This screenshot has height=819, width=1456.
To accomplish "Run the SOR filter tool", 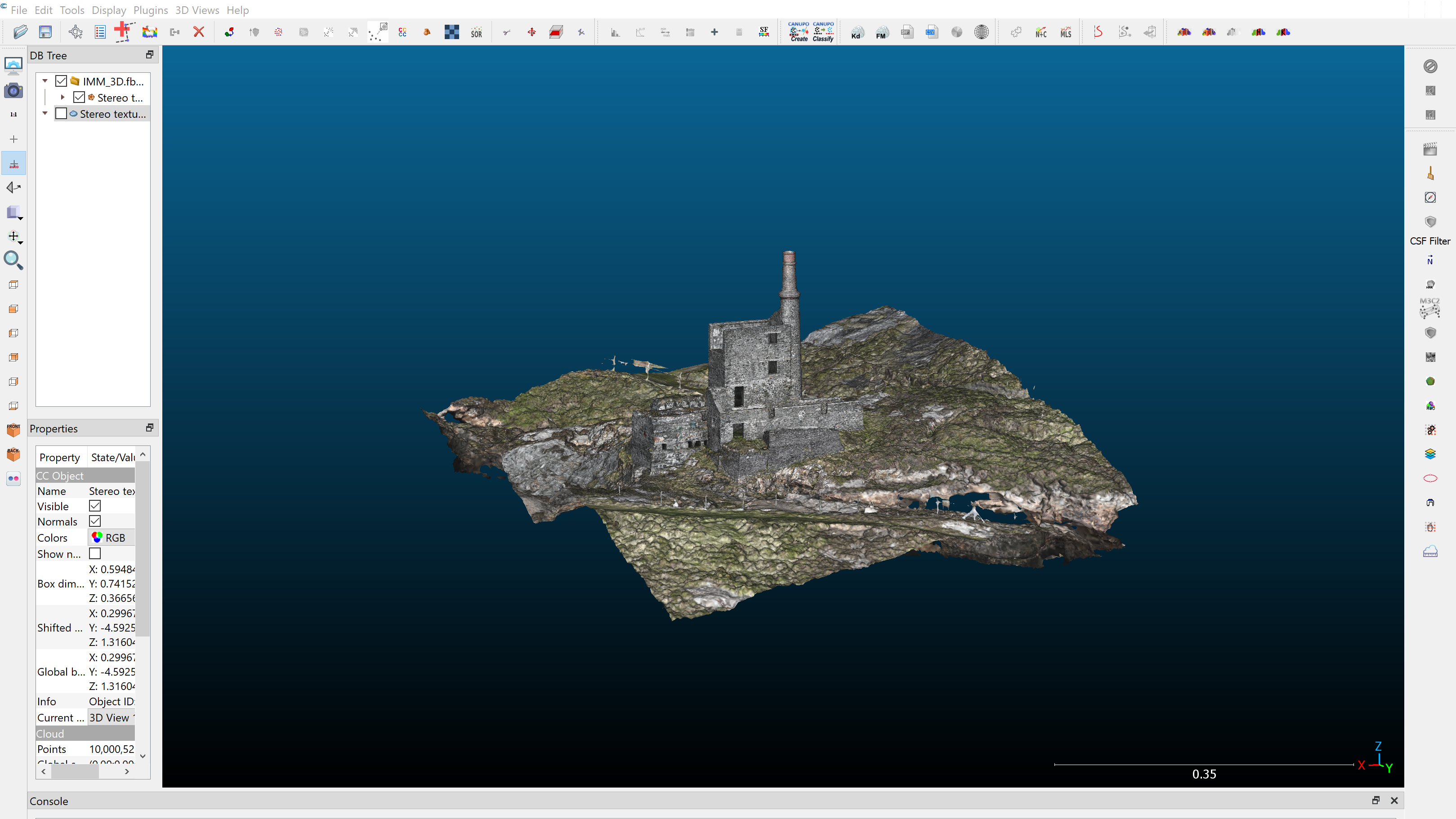I will pos(477,32).
